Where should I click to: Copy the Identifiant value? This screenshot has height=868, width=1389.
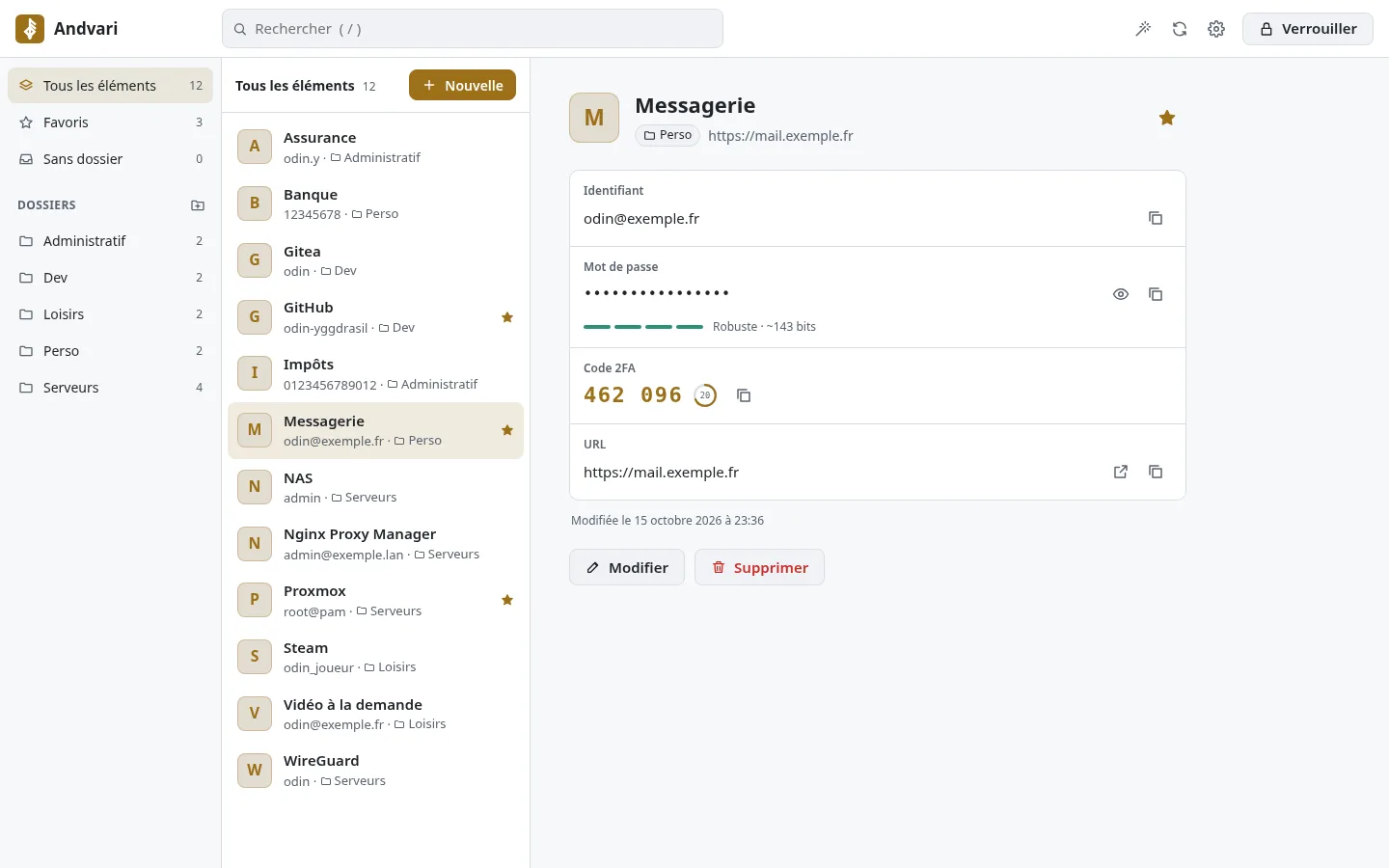(x=1156, y=218)
